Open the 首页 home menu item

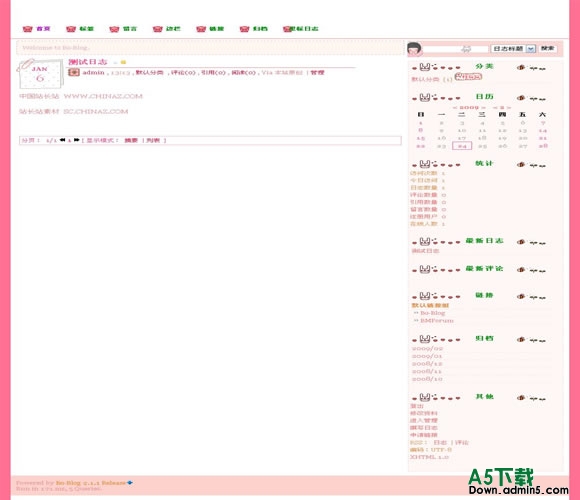pos(43,29)
